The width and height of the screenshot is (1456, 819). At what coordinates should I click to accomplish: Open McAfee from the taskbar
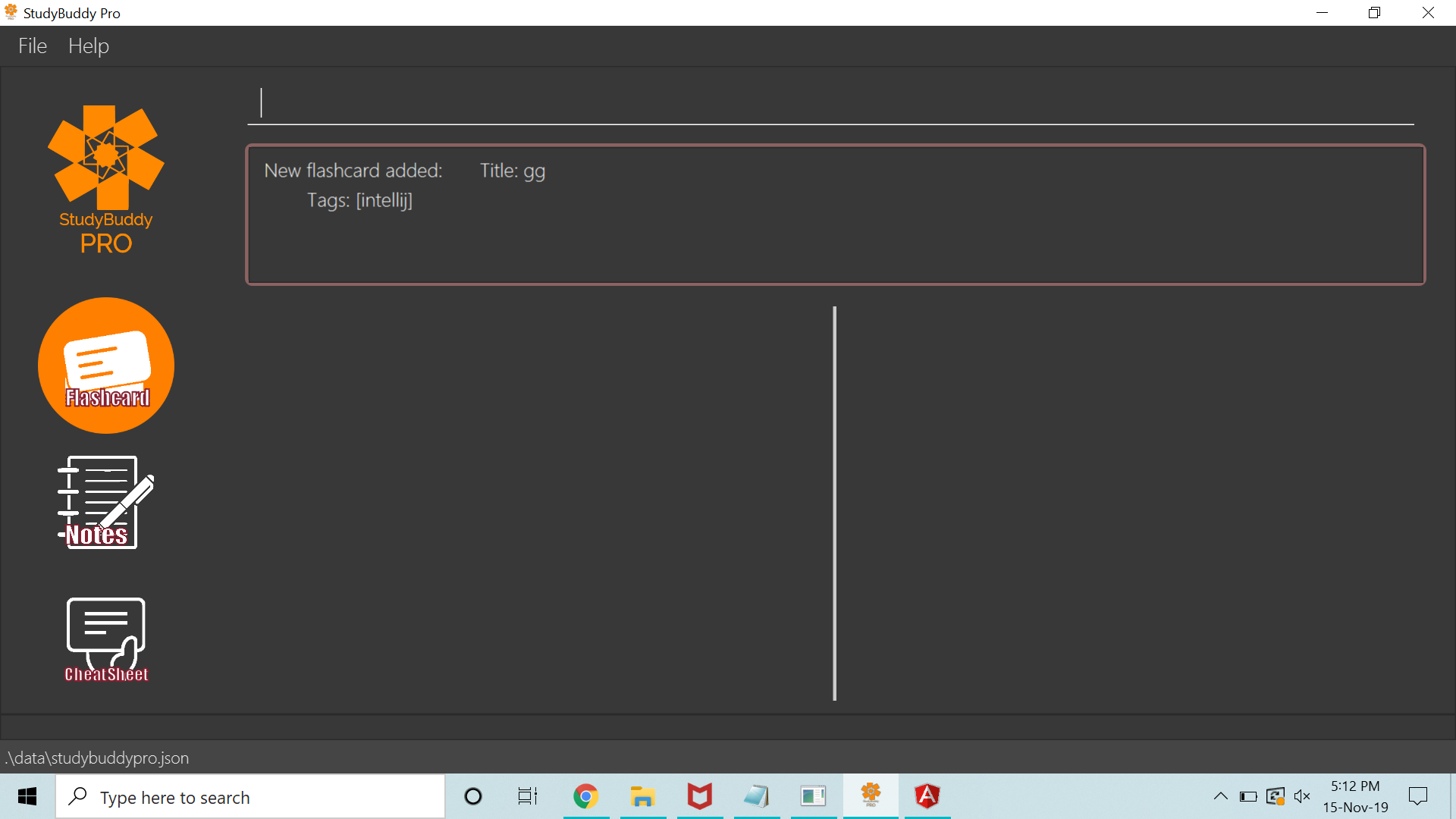[x=699, y=796]
